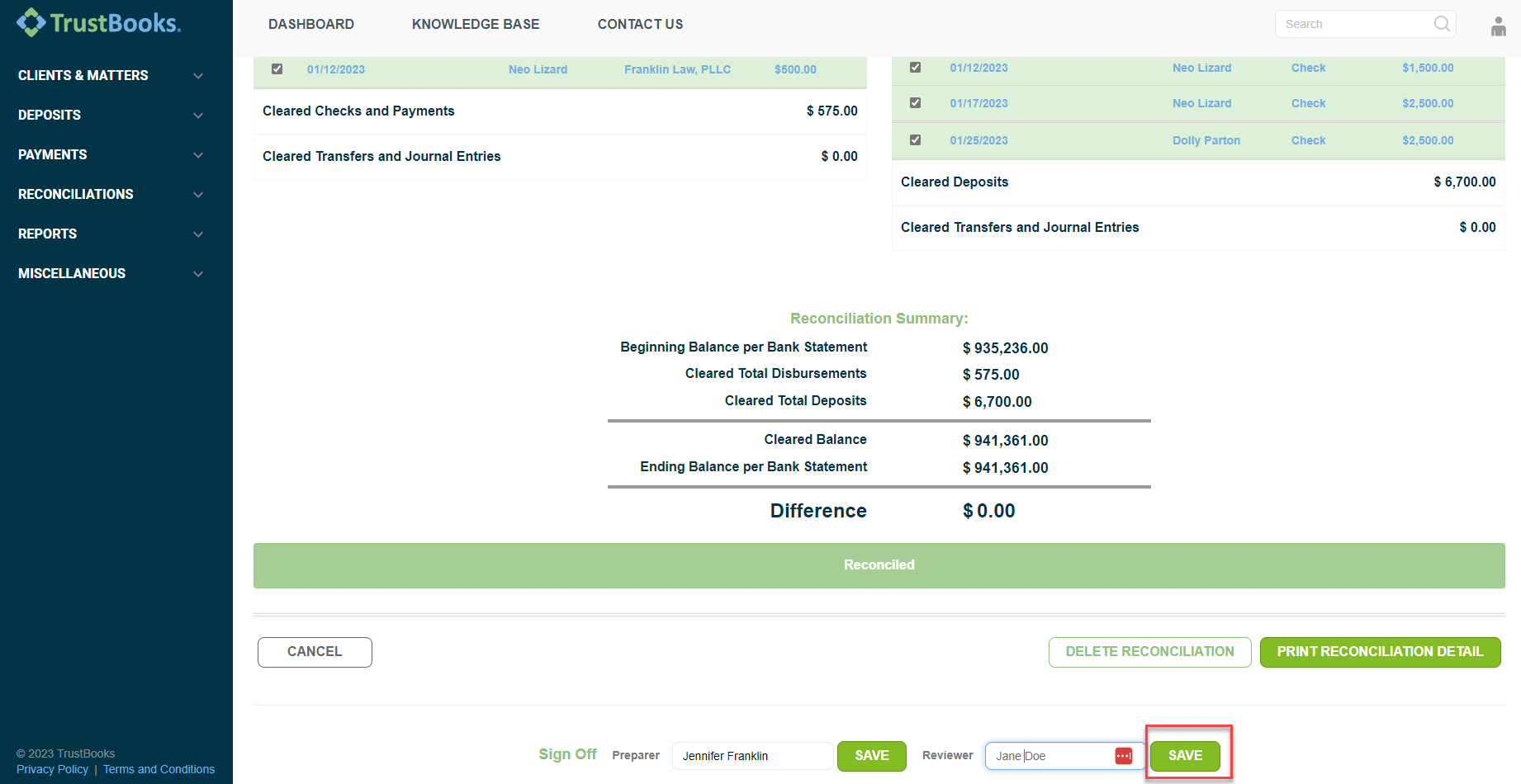Uncheck the $1,500.00 Neo Lizard deposit checkbox
The image size is (1521, 784).
pos(915,68)
